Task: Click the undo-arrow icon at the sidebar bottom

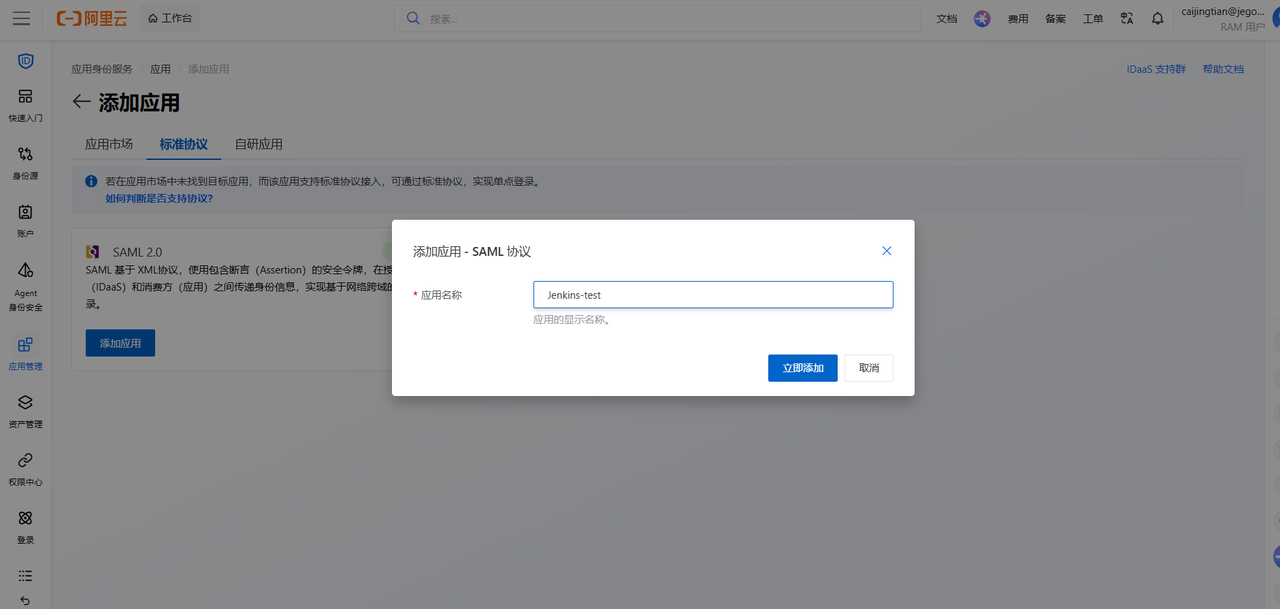Action: pos(26,601)
